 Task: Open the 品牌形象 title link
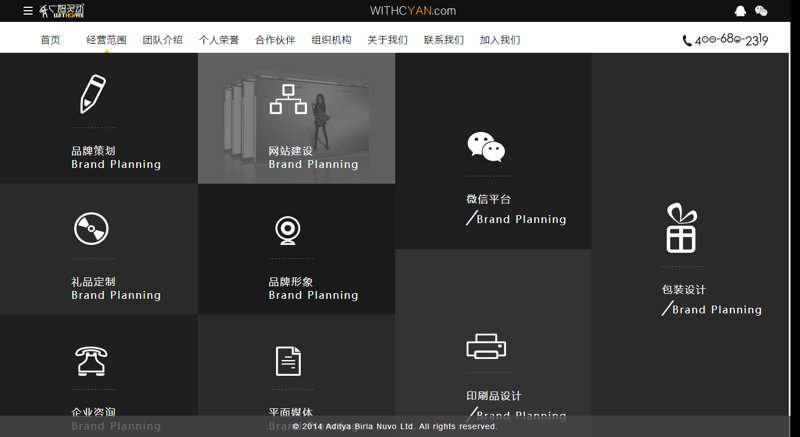click(x=290, y=281)
